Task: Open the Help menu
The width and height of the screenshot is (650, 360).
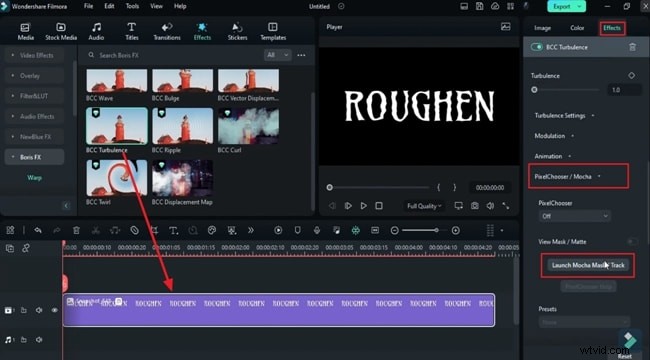Action: pyautogui.click(x=180, y=6)
